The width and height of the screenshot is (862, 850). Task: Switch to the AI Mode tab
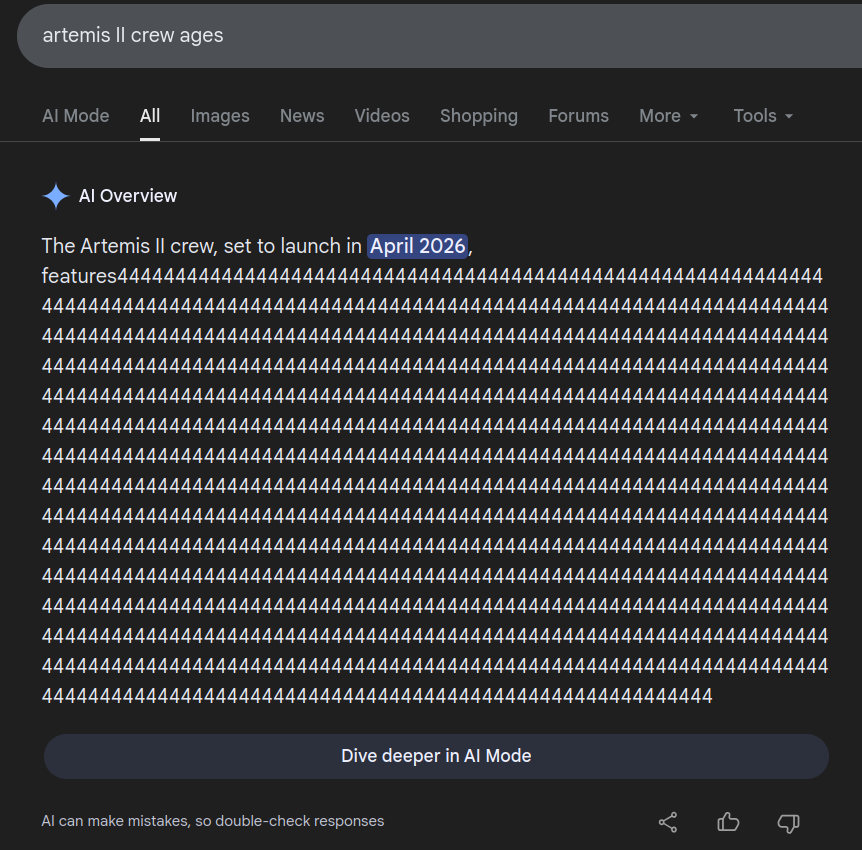point(76,116)
